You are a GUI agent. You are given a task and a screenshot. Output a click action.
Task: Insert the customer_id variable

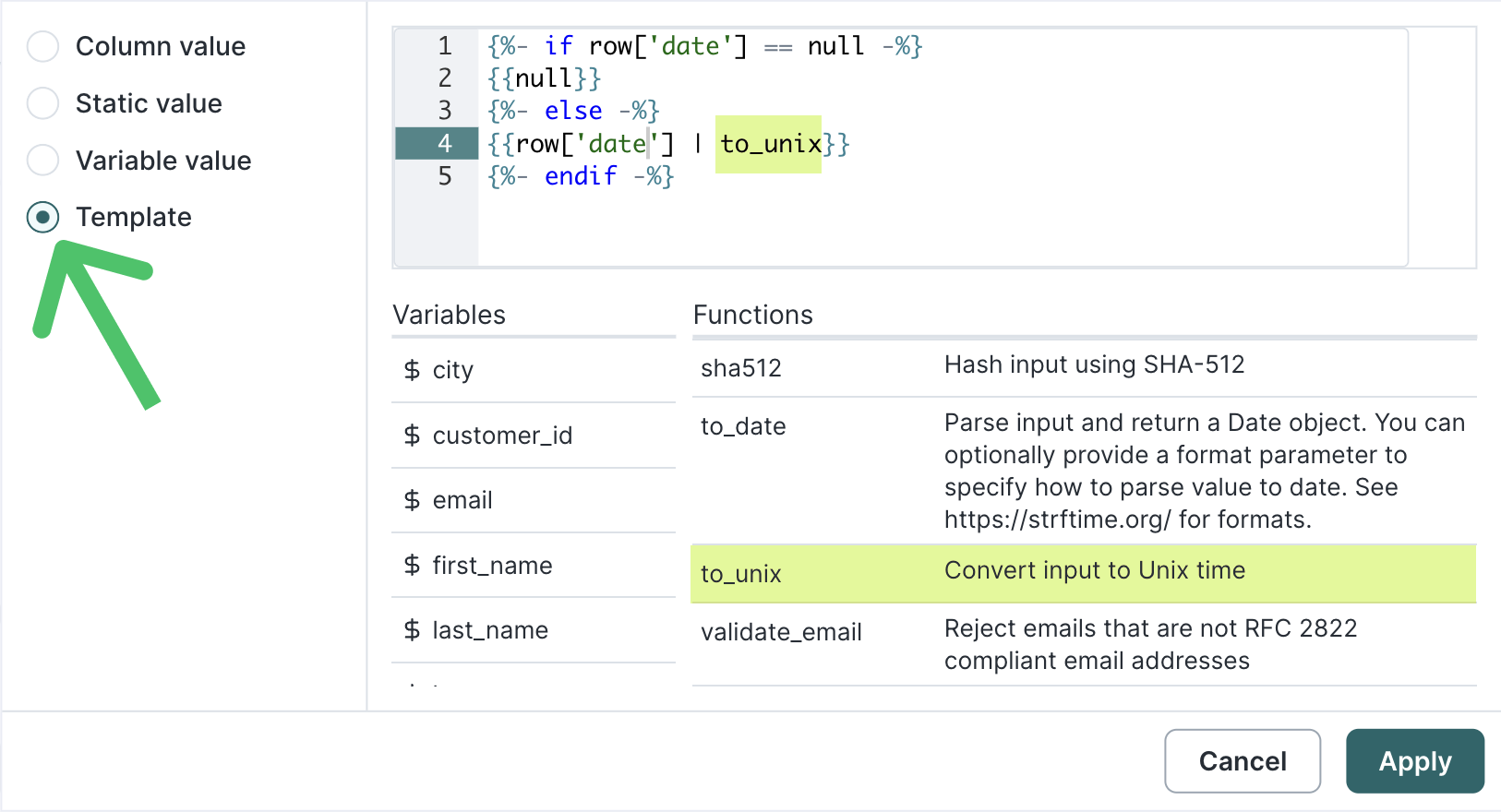(x=534, y=436)
